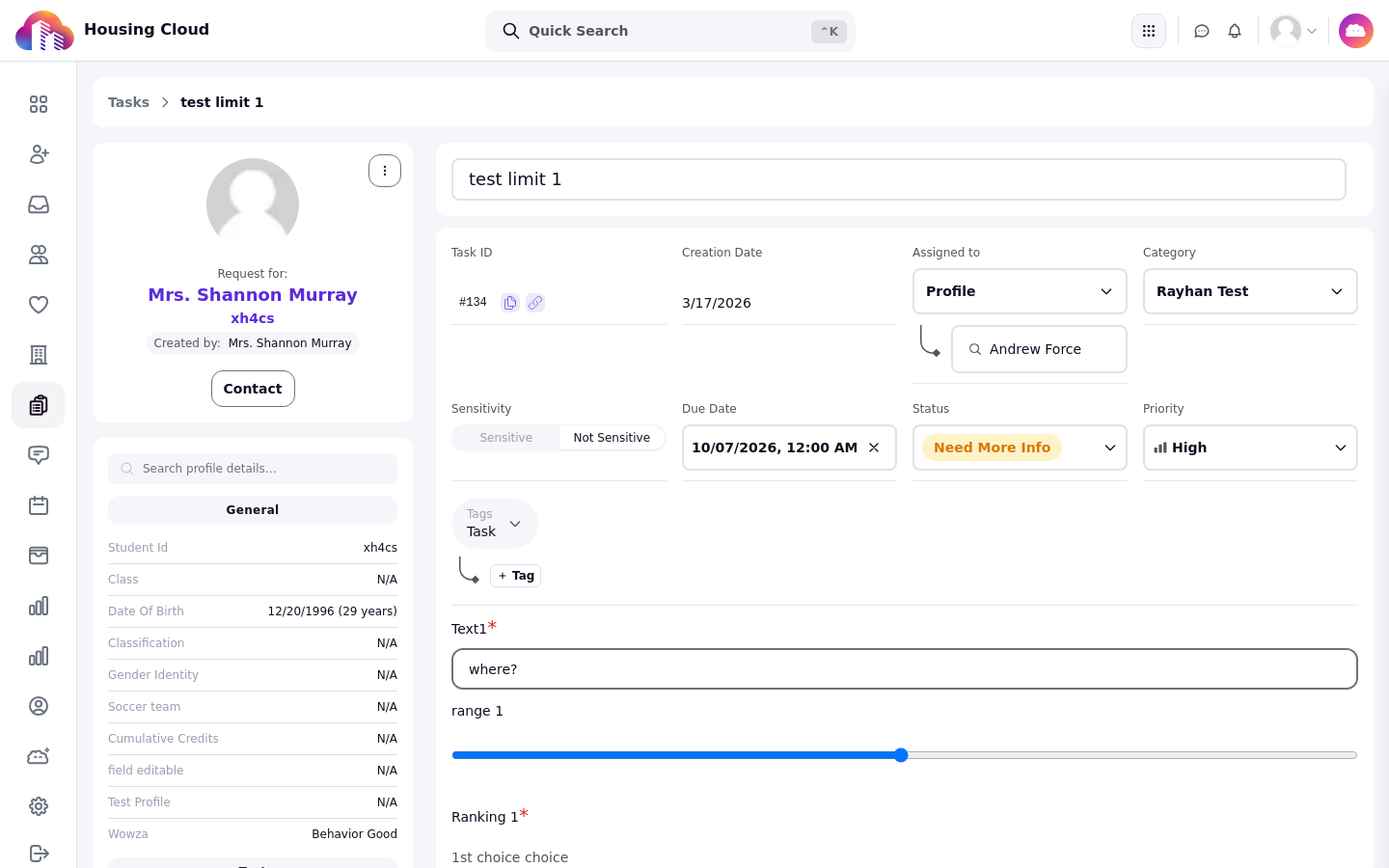Set sensitivity to Not Sensitive
Viewport: 1389px width, 868px height.
click(x=612, y=438)
